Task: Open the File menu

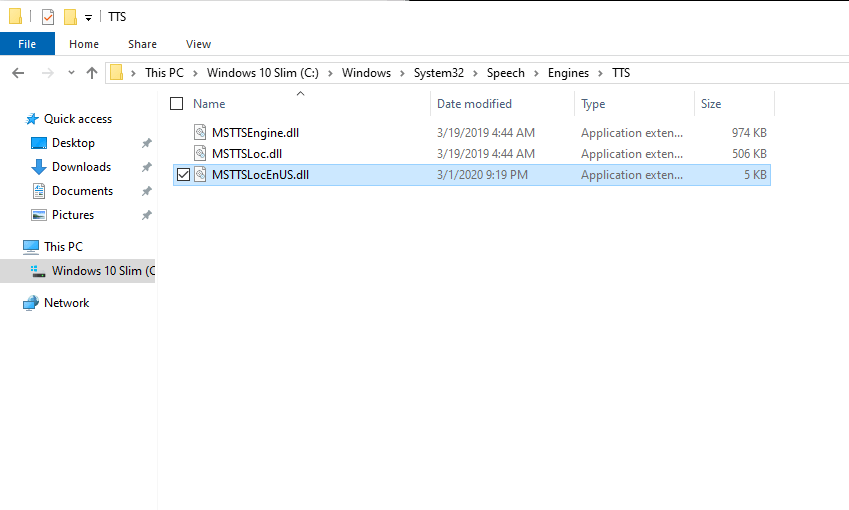Action: [27, 44]
